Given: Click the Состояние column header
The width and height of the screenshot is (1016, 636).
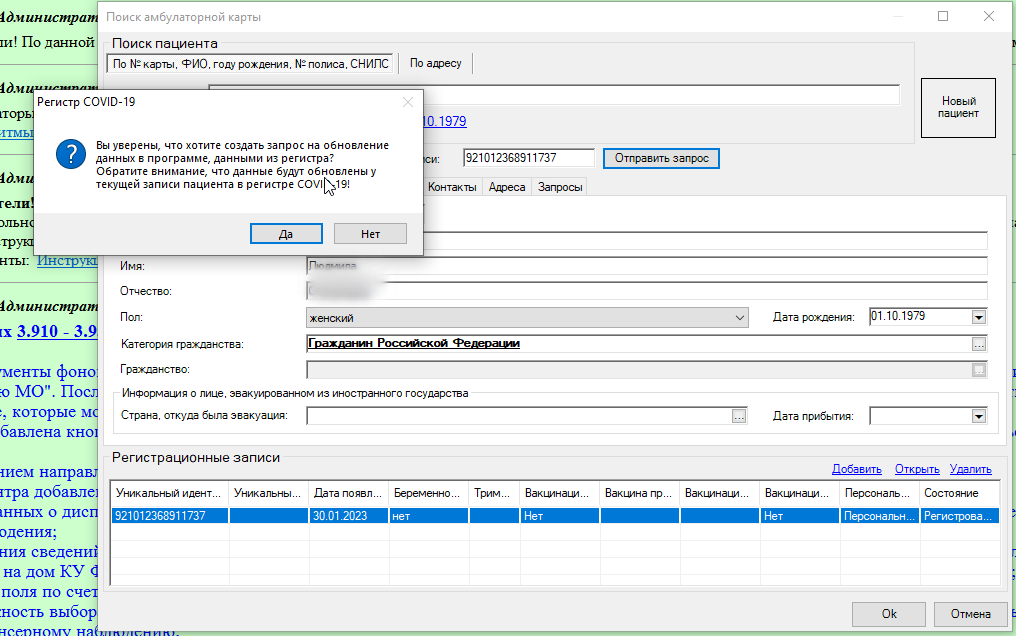Looking at the screenshot, I should point(959,494).
